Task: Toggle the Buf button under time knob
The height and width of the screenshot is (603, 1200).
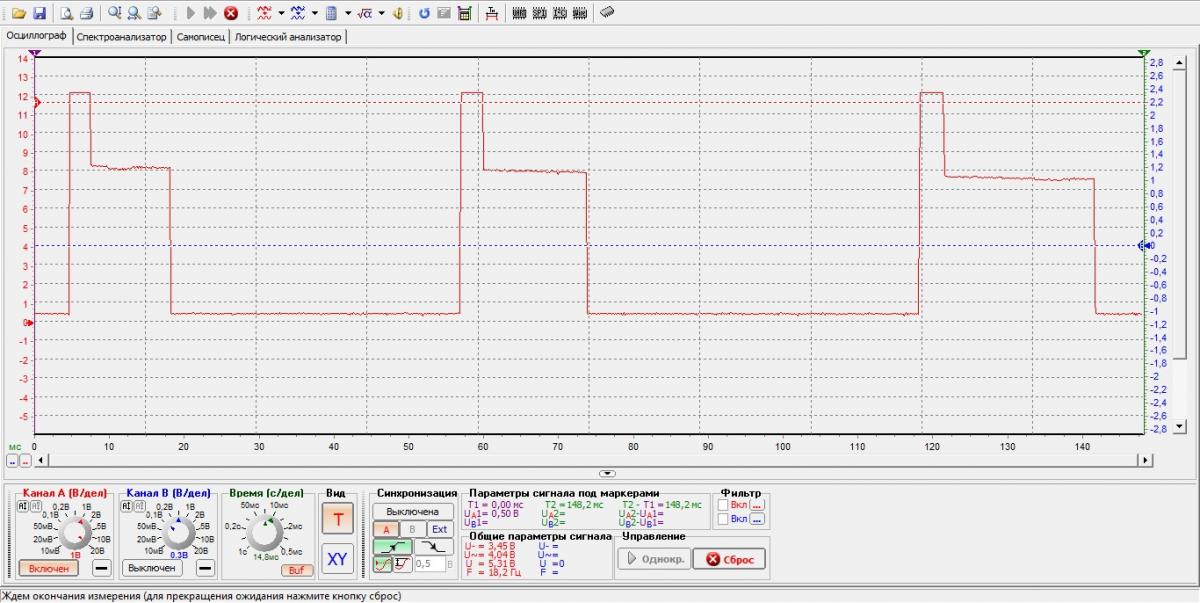Action: click(x=295, y=570)
